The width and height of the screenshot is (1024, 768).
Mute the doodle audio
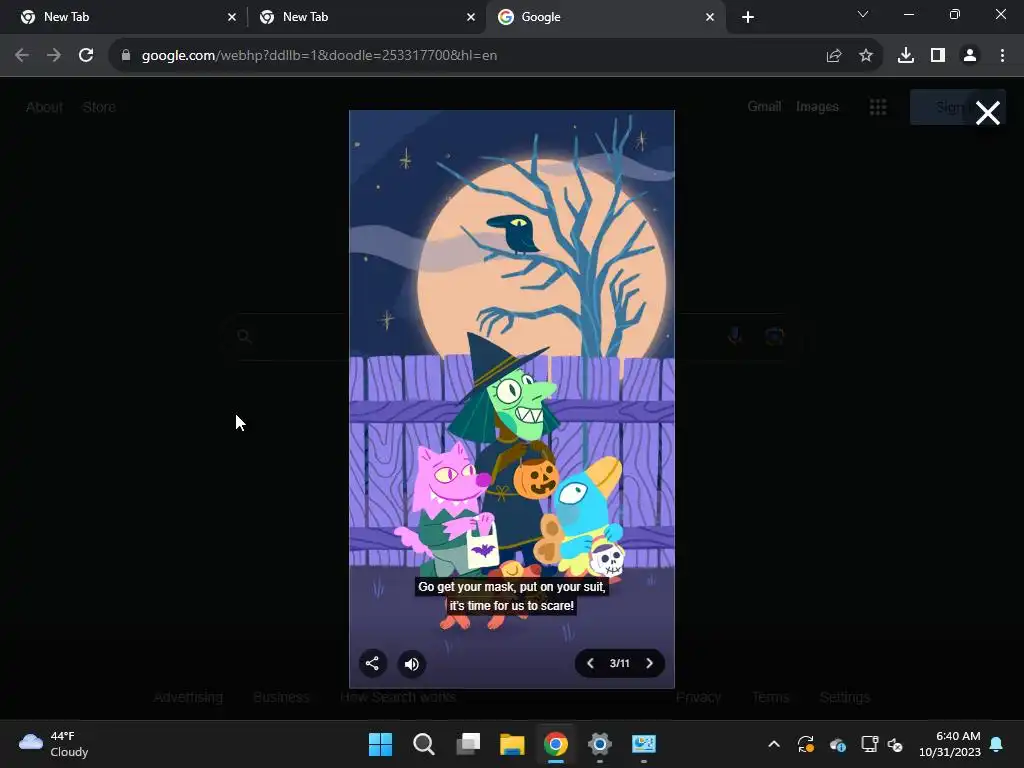tap(412, 664)
